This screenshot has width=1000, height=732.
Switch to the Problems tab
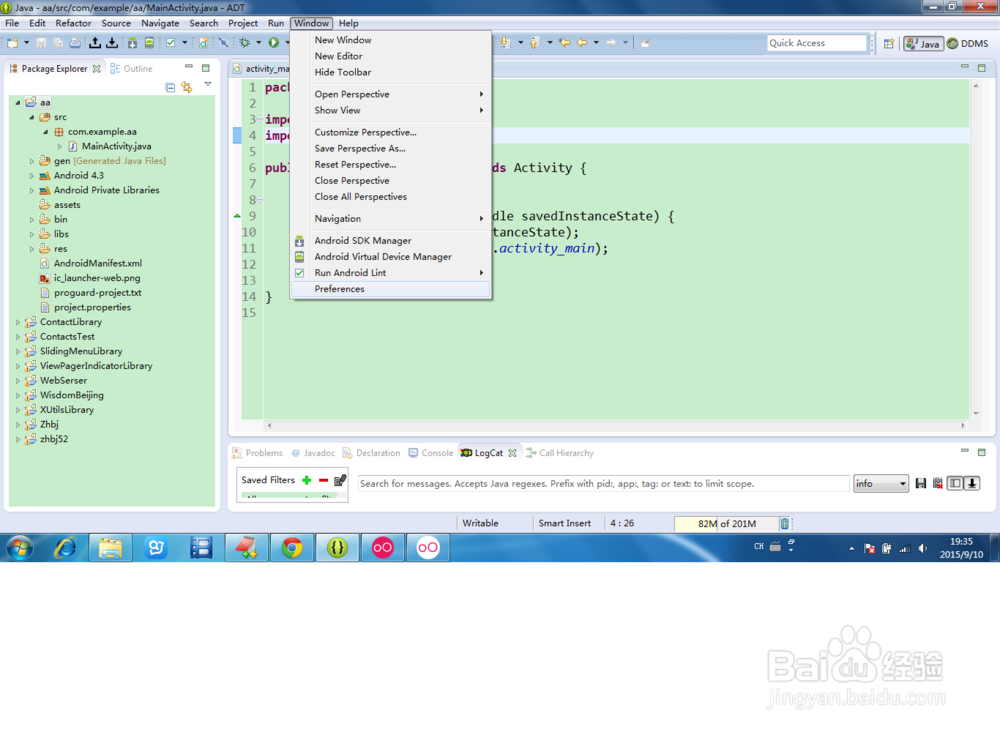(x=257, y=453)
